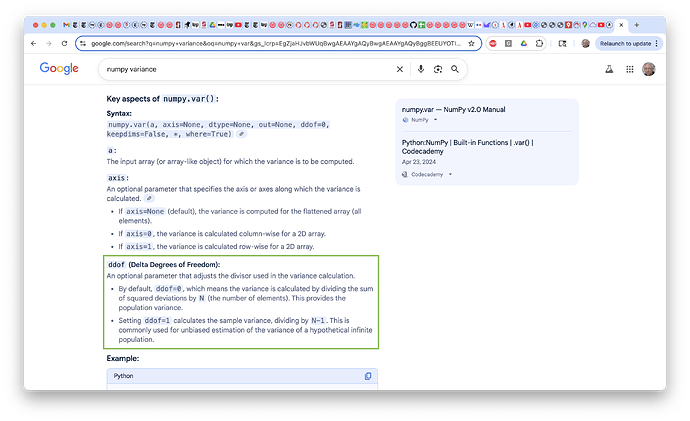Open the Google apps grid
This screenshot has width=690, height=421.
coord(630,69)
